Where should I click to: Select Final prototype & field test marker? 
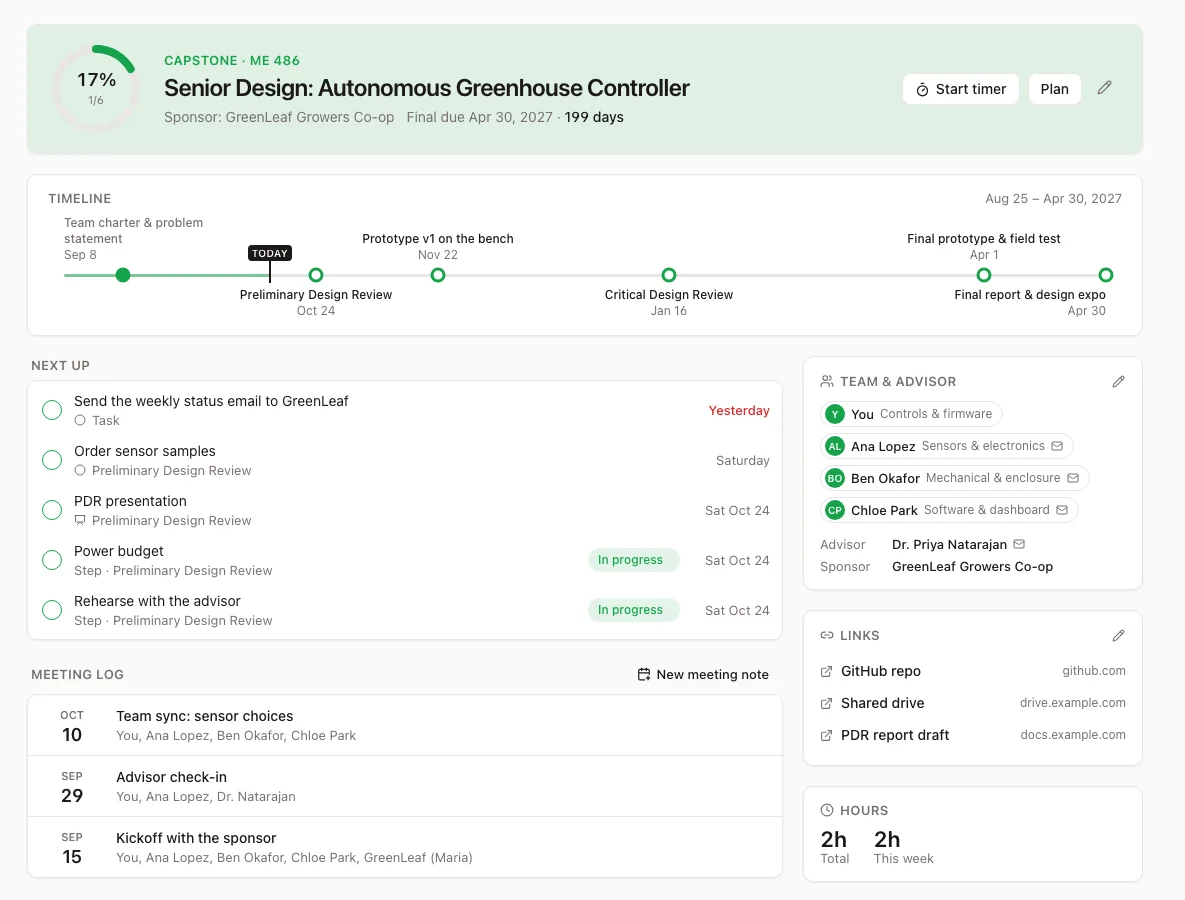point(984,275)
